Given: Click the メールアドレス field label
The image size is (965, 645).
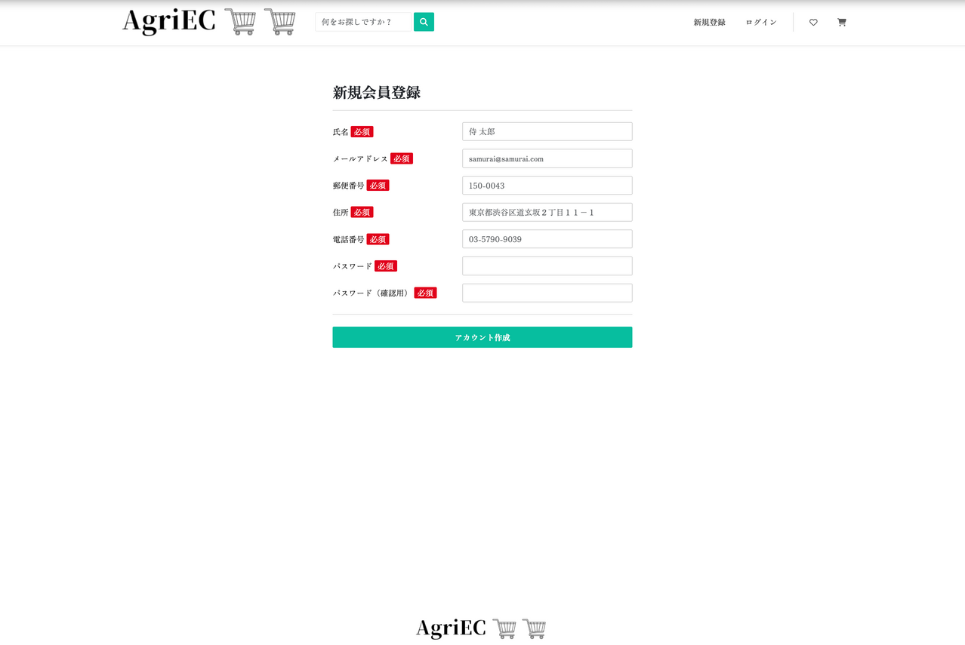Looking at the screenshot, I should pos(360,159).
